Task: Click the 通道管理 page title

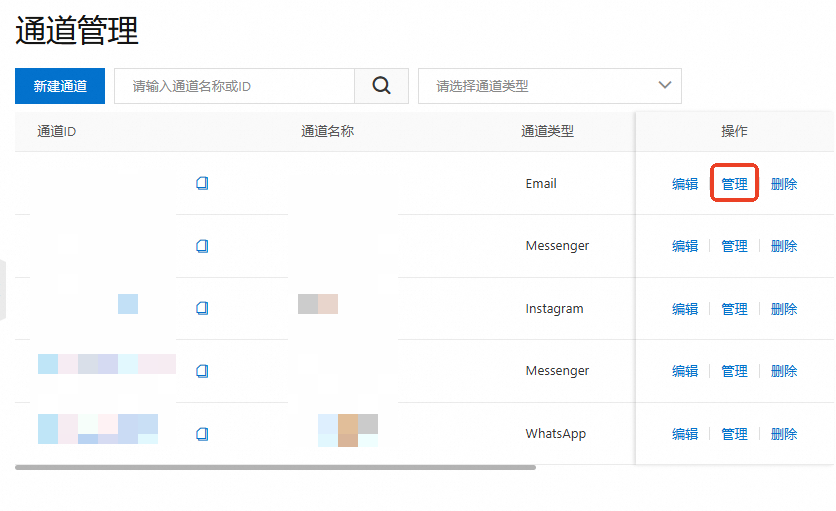Action: click(77, 30)
